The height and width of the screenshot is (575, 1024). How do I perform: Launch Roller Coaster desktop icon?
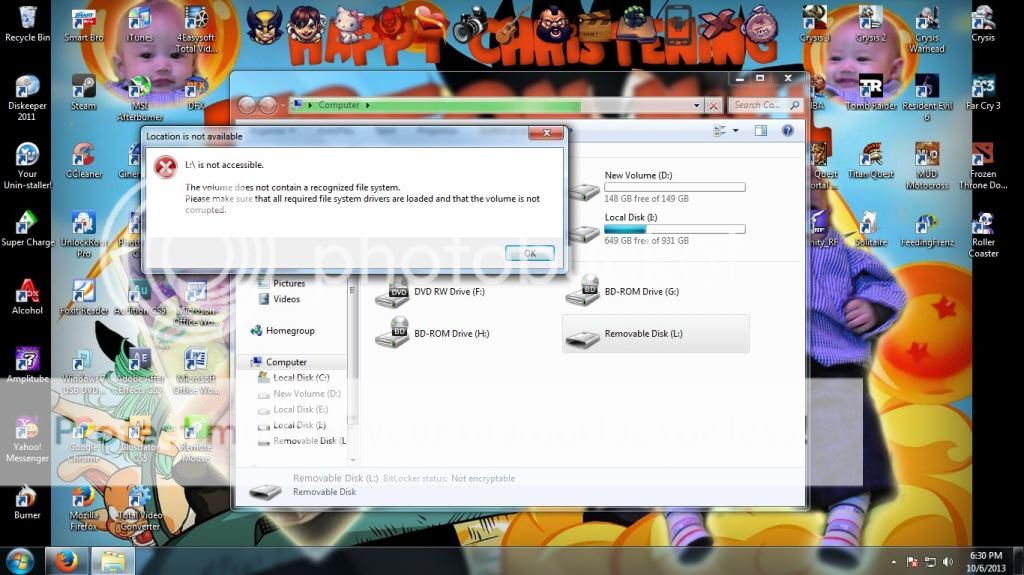pos(983,234)
